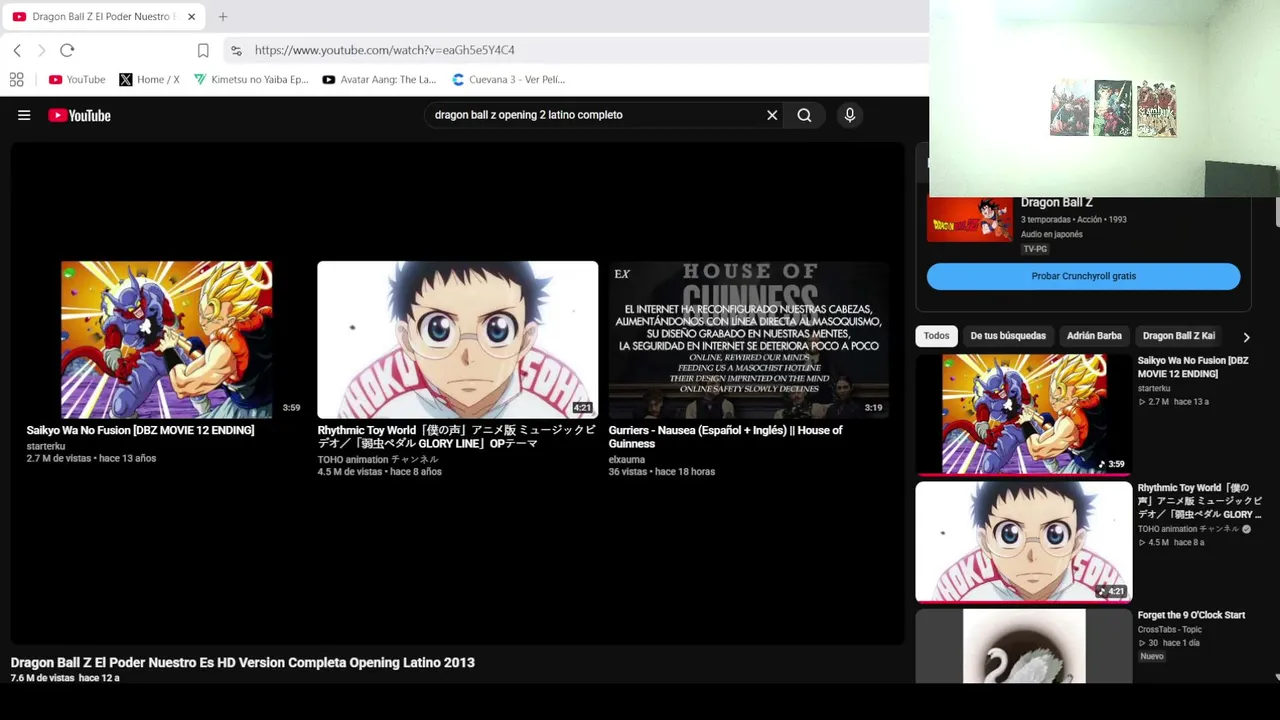Click the '7.6 M de vistas' view count

coord(43,678)
